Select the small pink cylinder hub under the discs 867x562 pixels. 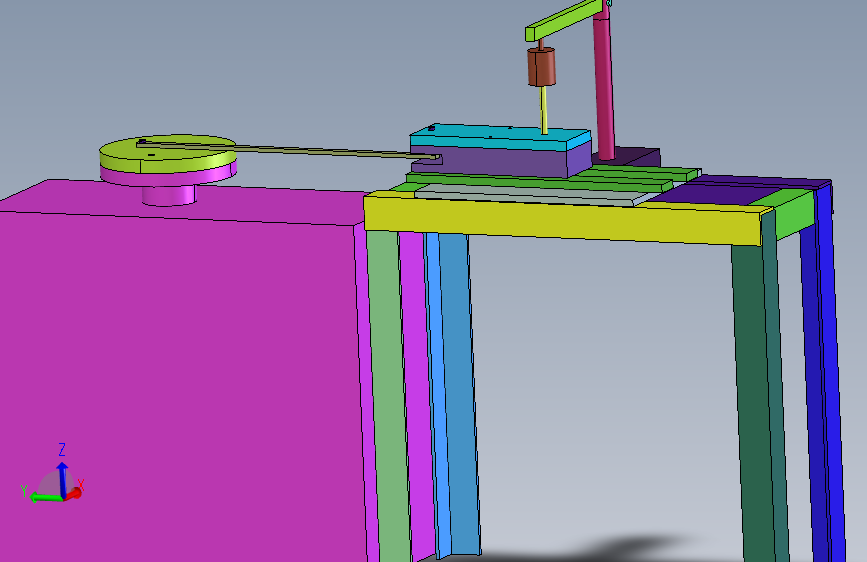[169, 196]
